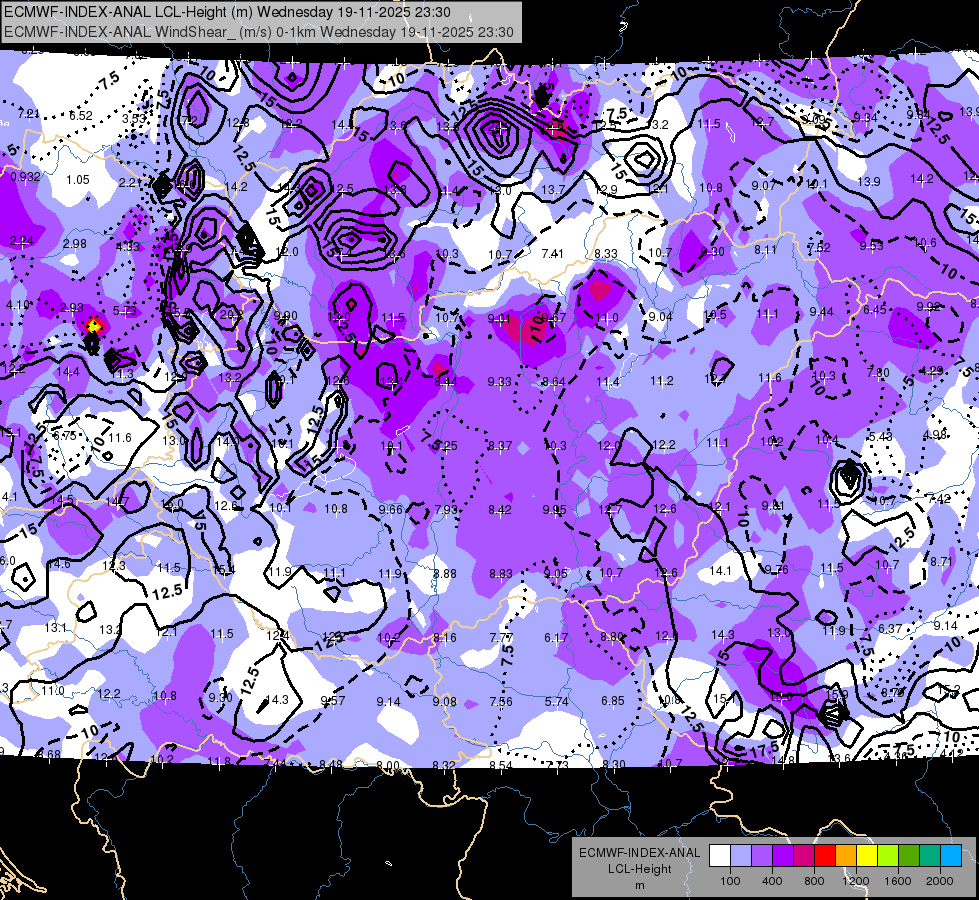Screen dimensions: 979x900
Task: Click the light lavender legend swatch above 100
Action: pyautogui.click(x=741, y=856)
